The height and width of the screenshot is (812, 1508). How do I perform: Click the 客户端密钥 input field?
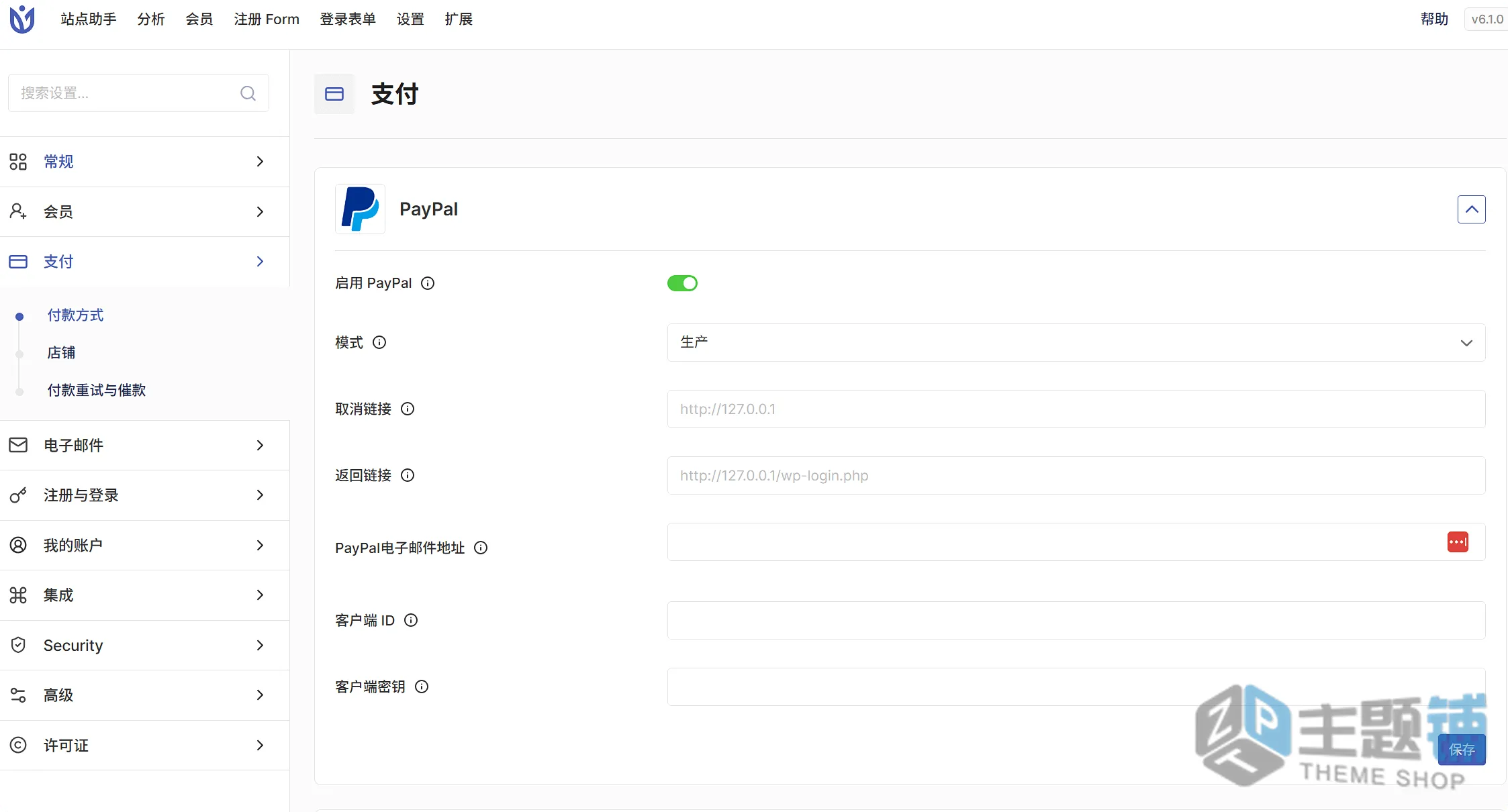[x=1076, y=687]
